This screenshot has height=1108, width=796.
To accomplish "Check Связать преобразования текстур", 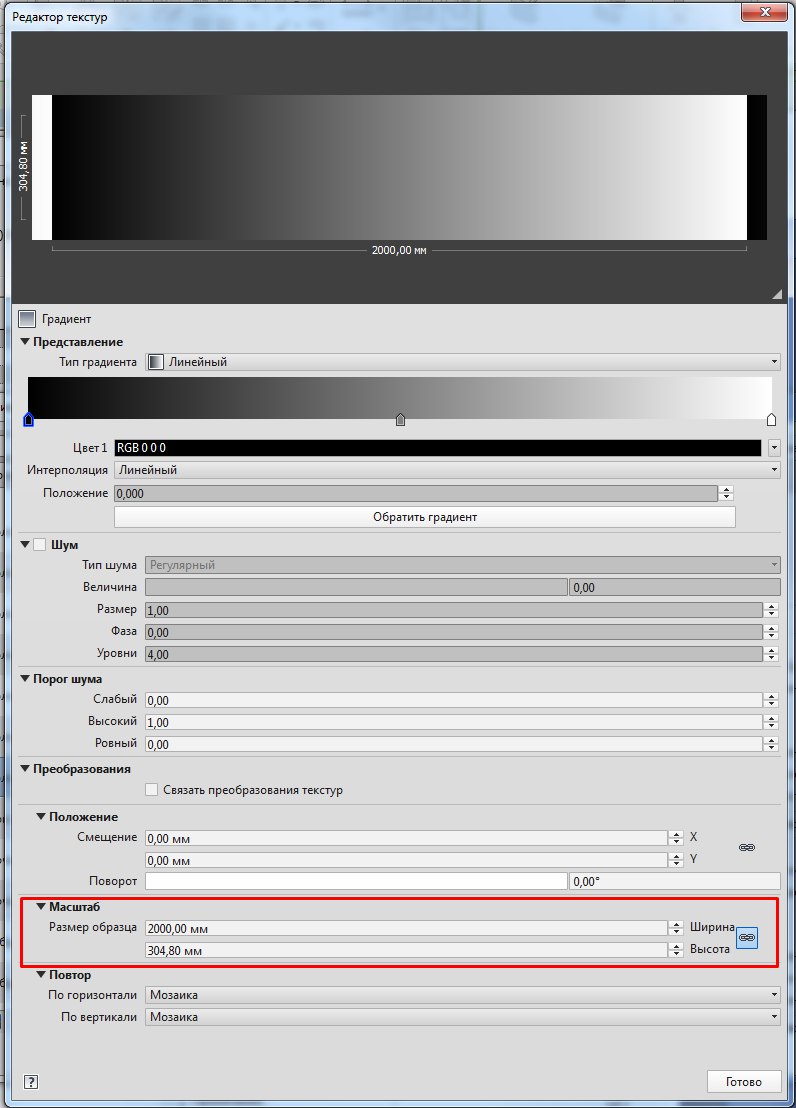I will coord(151,790).
